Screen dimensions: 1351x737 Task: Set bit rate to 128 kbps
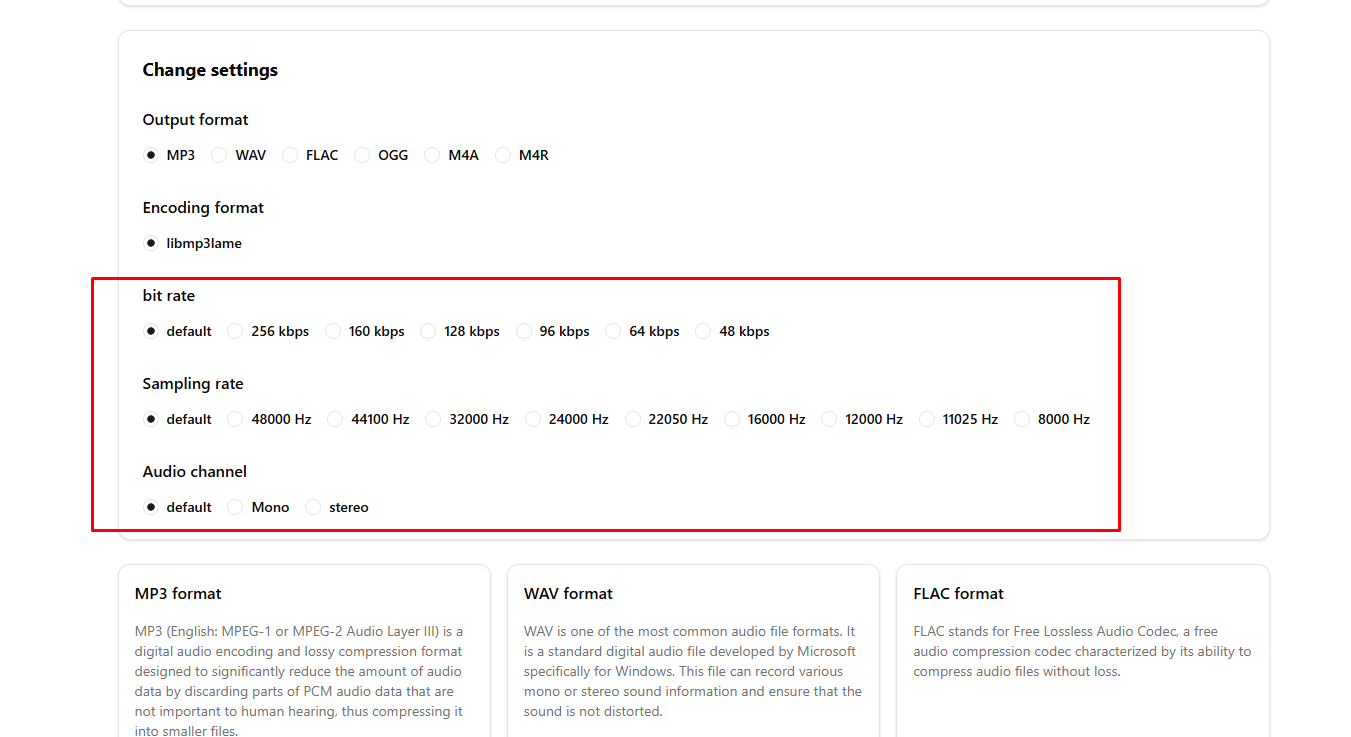[427, 331]
